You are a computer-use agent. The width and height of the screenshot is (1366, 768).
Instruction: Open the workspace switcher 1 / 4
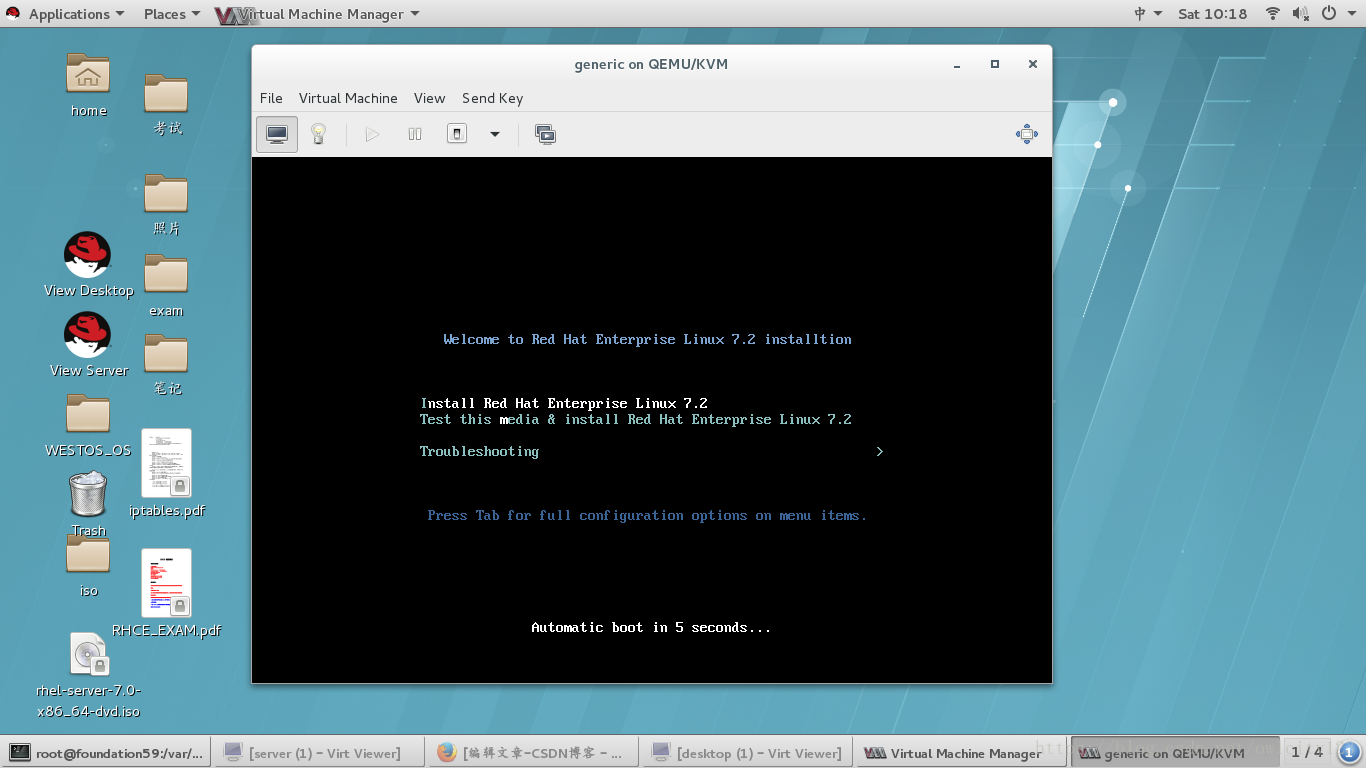[1306, 752]
